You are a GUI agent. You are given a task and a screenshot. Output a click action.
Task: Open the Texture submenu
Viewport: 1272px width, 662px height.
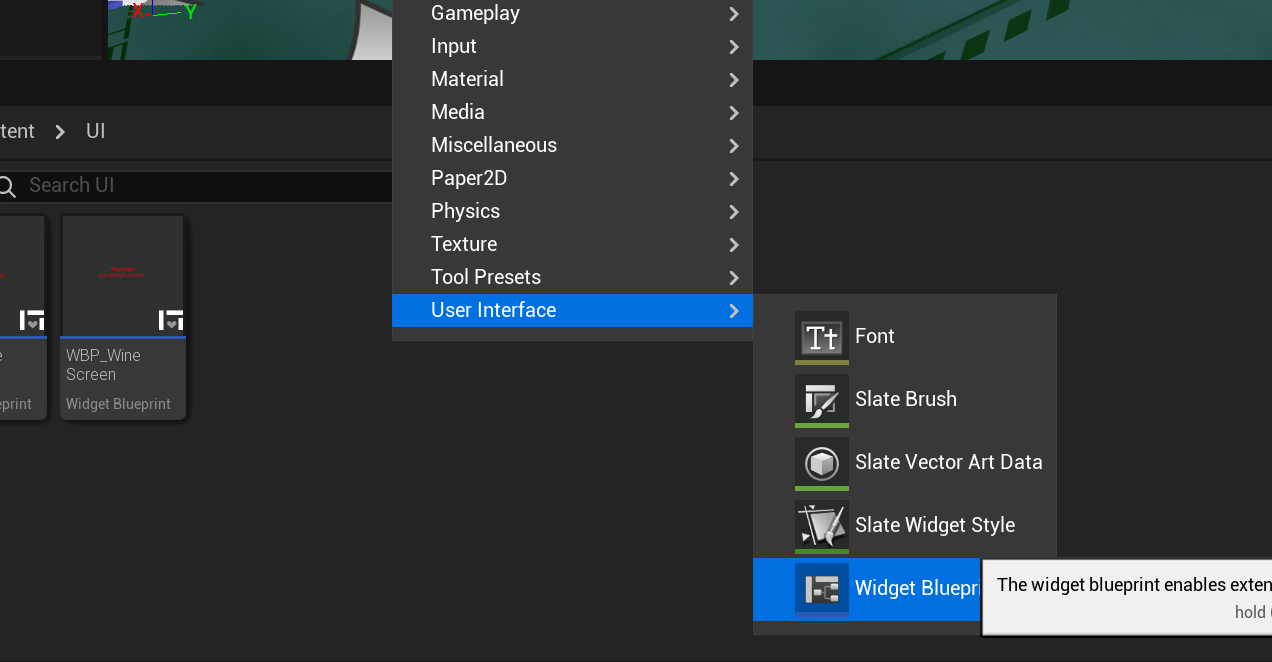coord(572,245)
